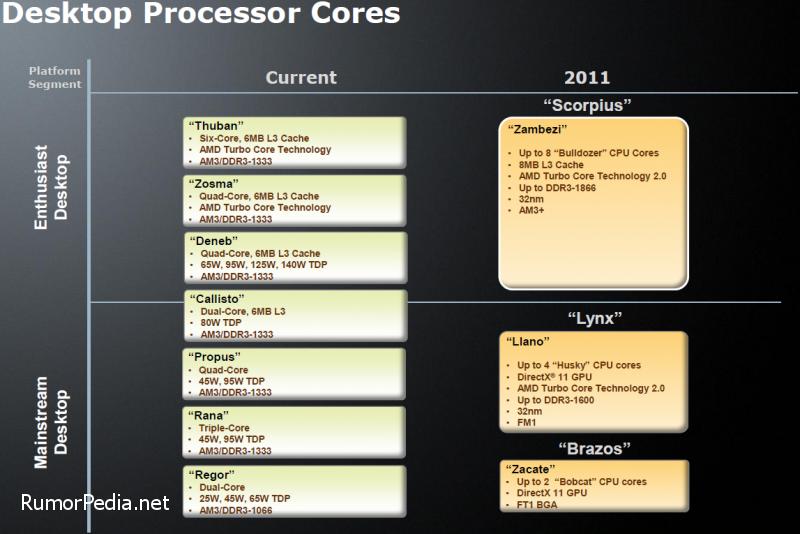Viewport: 800px width, 534px height.
Task: Select the "Rana" triple-core box
Action: click(294, 433)
